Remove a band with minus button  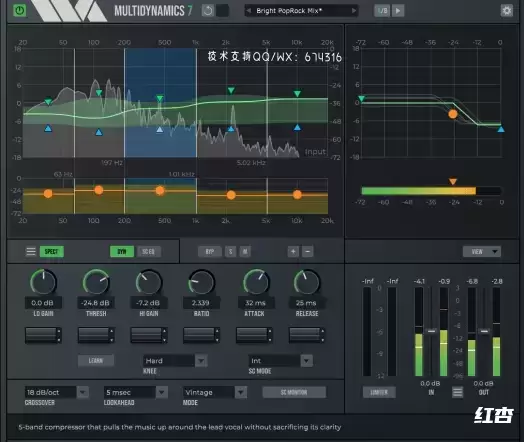click(308, 252)
